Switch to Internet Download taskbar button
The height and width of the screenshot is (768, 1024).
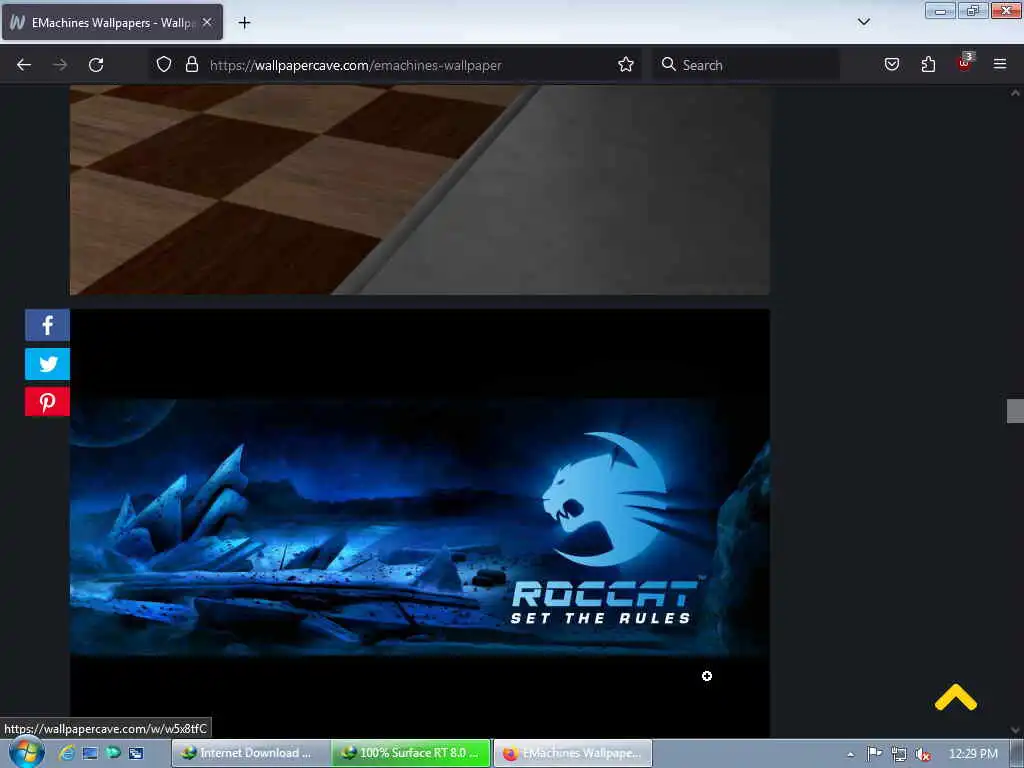(x=251, y=753)
